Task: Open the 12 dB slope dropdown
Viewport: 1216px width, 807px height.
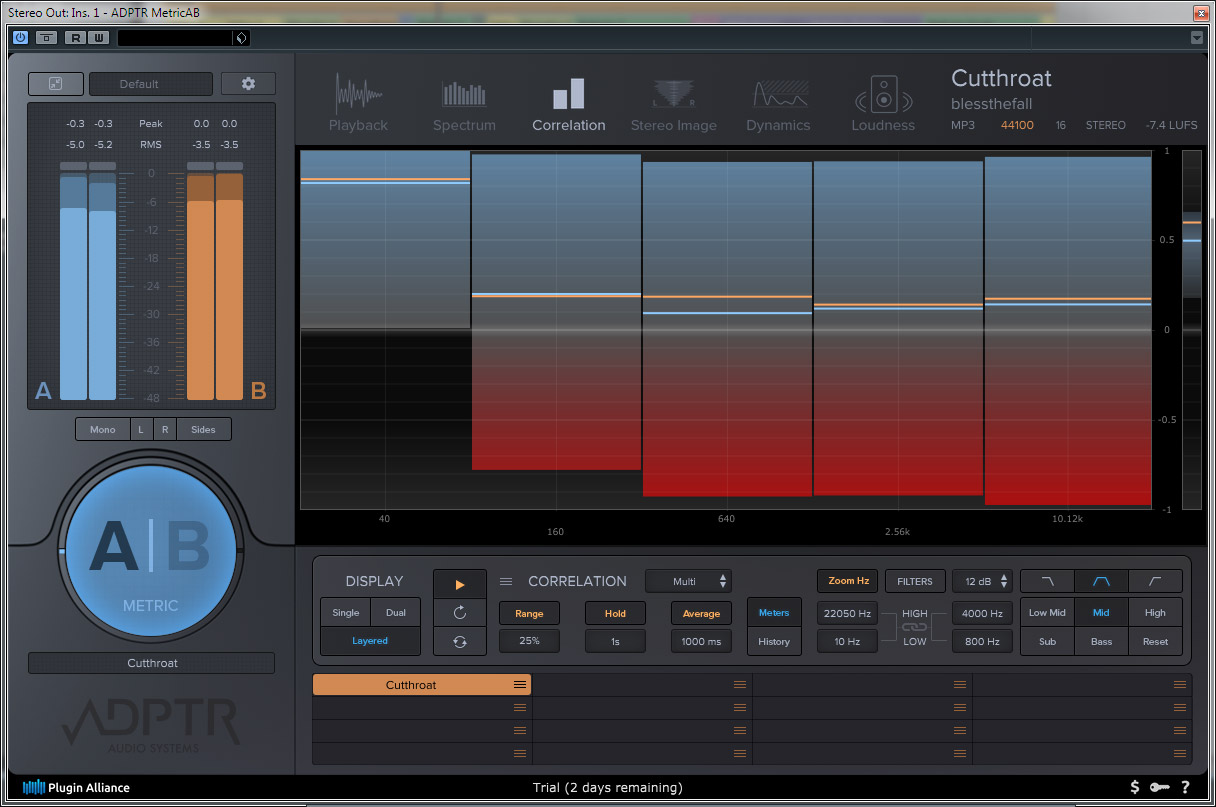Action: (982, 581)
